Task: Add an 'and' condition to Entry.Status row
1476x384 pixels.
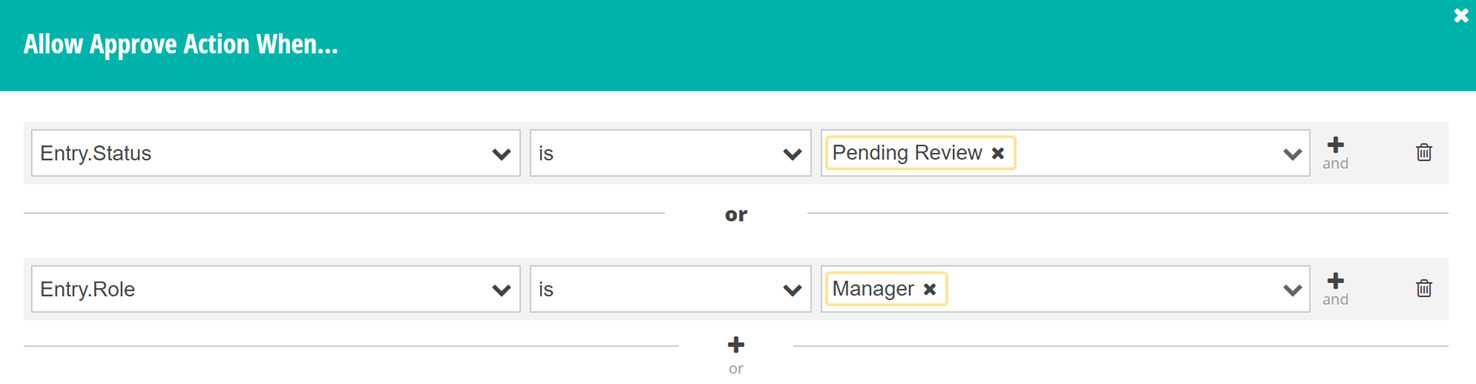Action: coord(1335,152)
